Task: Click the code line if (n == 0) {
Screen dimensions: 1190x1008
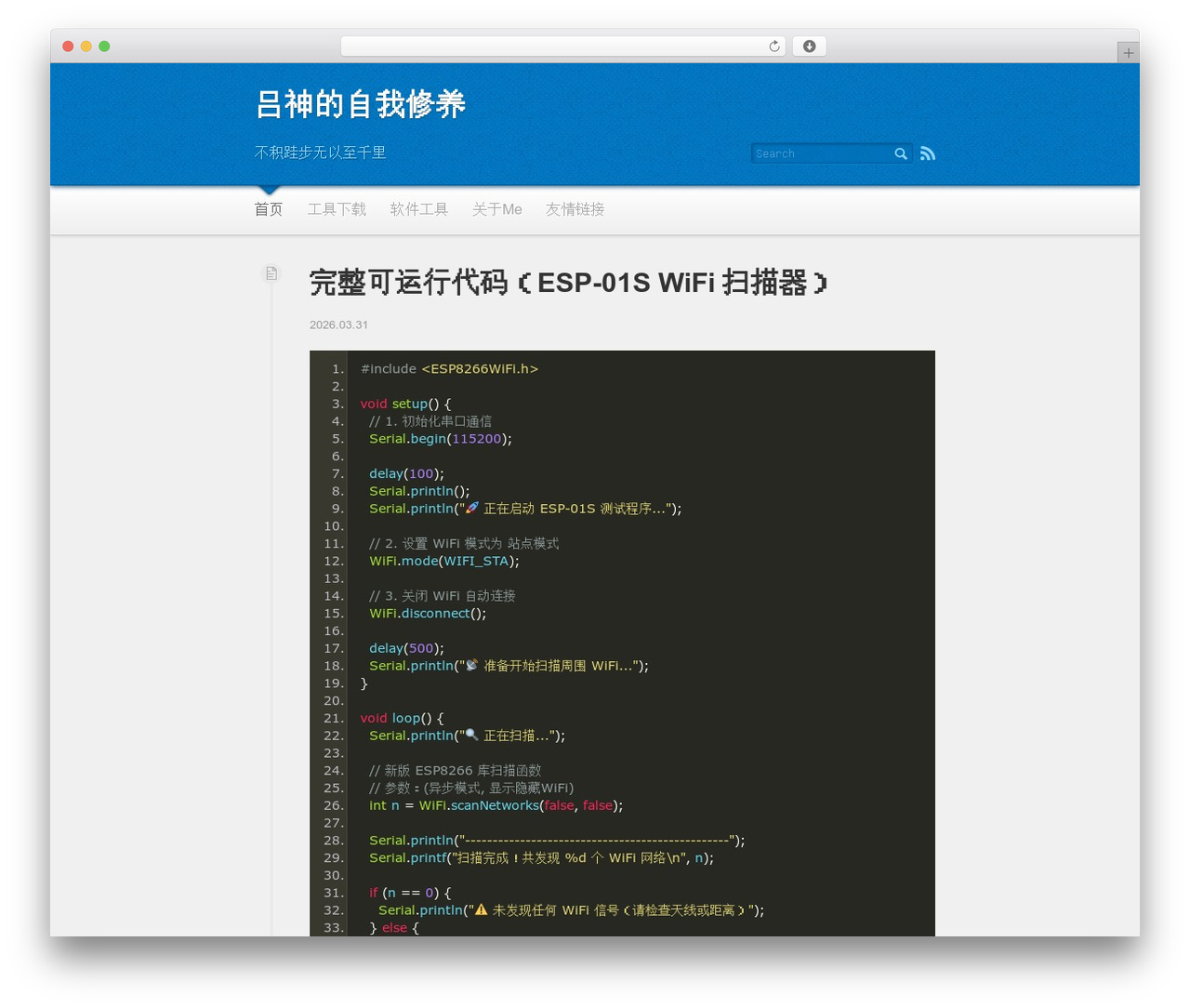Action: [410, 893]
